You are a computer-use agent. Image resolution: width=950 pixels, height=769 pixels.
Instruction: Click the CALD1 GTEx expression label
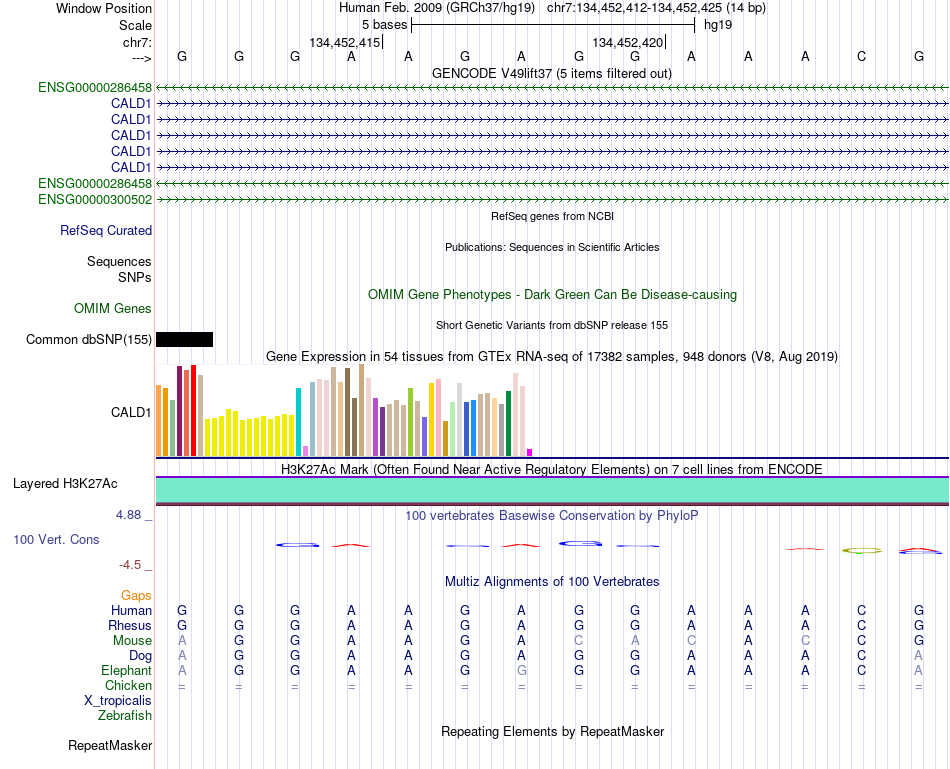click(x=131, y=413)
